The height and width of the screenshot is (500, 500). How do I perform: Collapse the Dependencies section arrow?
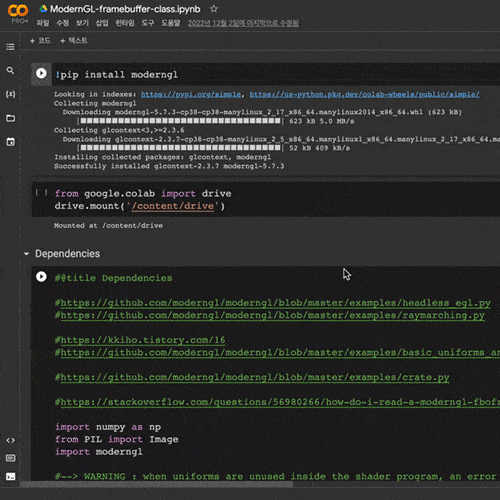pyautogui.click(x=26, y=254)
